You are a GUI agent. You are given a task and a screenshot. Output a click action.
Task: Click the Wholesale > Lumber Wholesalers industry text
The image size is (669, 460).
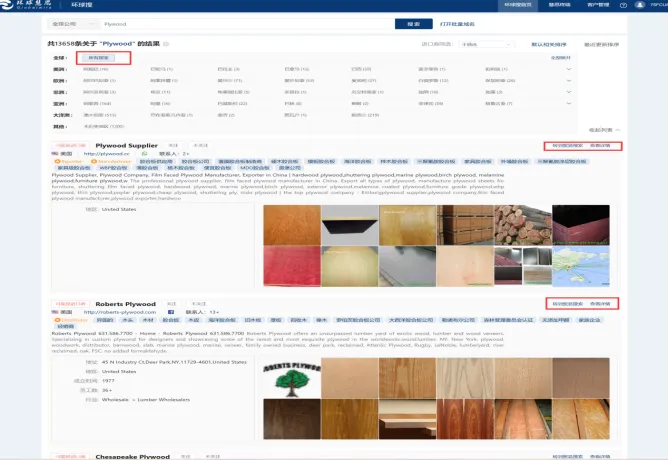coord(145,400)
